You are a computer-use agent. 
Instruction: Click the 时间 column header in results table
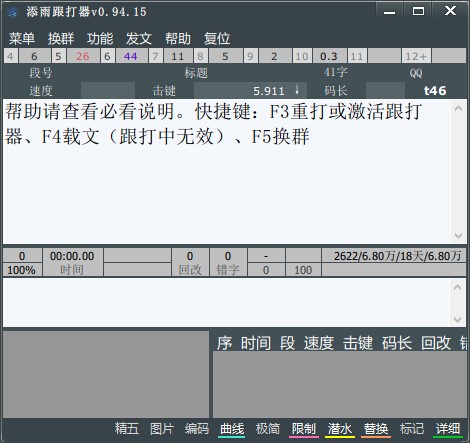[x=256, y=343]
